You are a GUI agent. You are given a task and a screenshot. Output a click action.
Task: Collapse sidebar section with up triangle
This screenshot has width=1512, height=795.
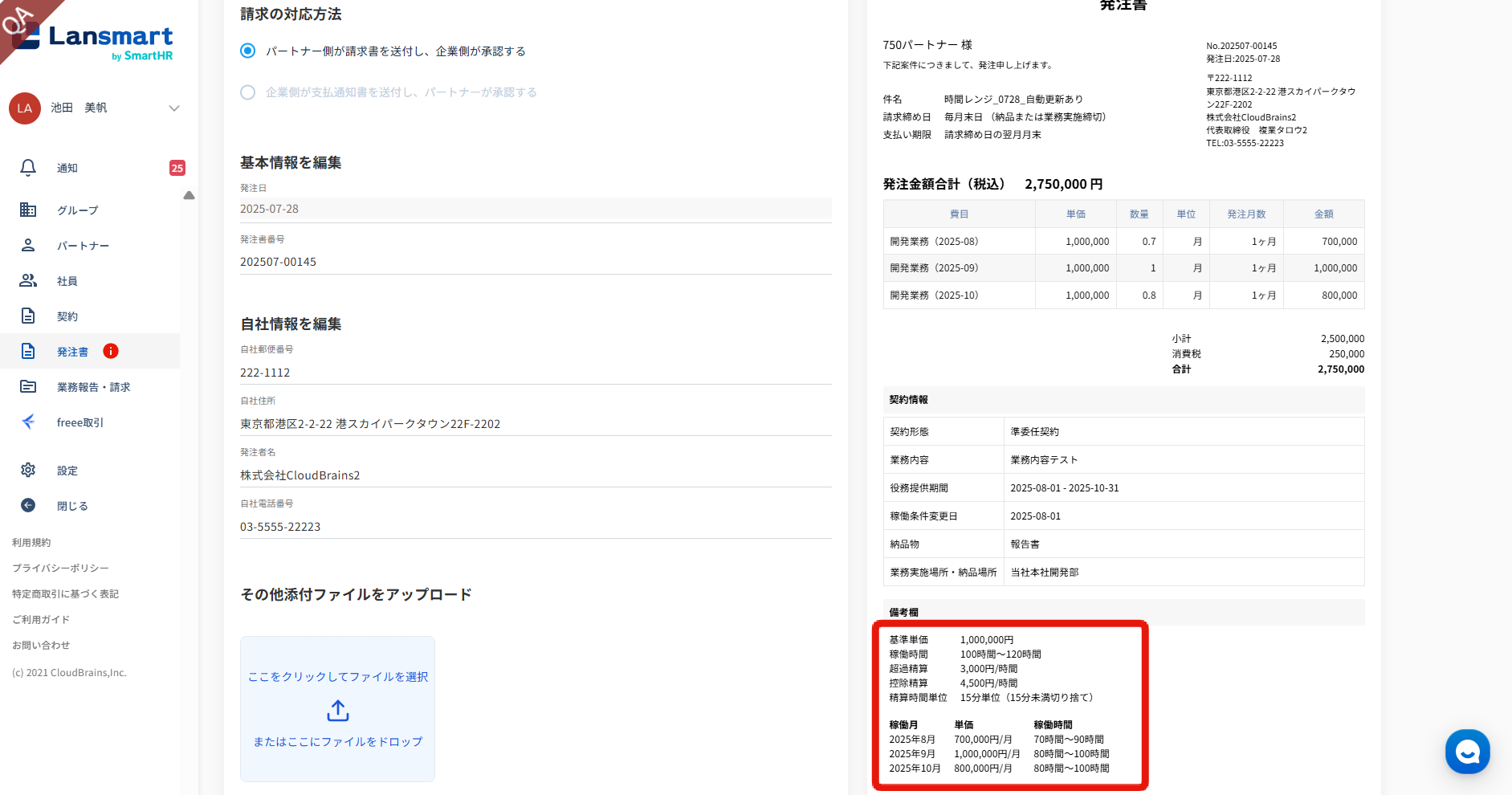click(x=189, y=195)
